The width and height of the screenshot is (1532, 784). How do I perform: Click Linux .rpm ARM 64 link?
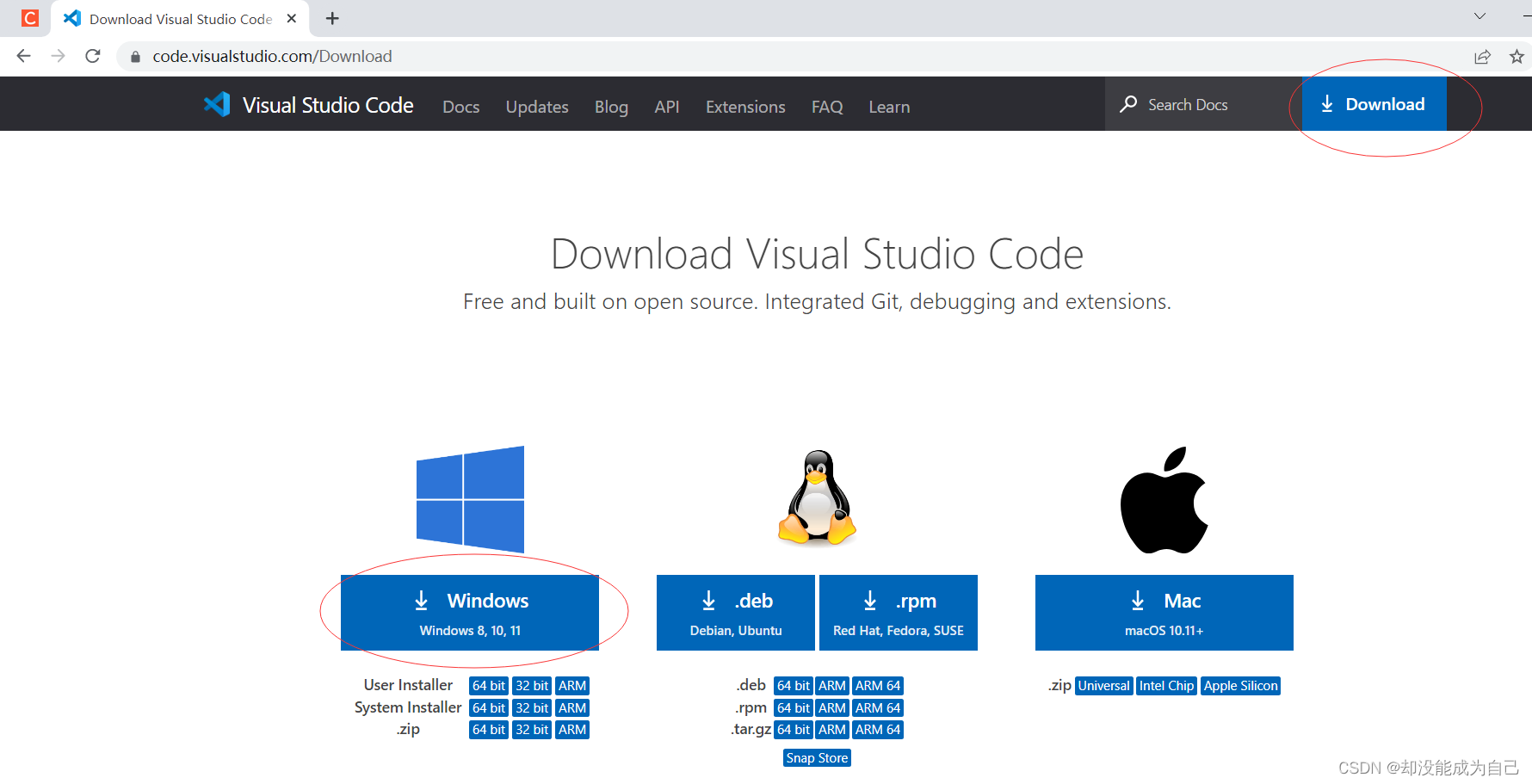point(878,708)
